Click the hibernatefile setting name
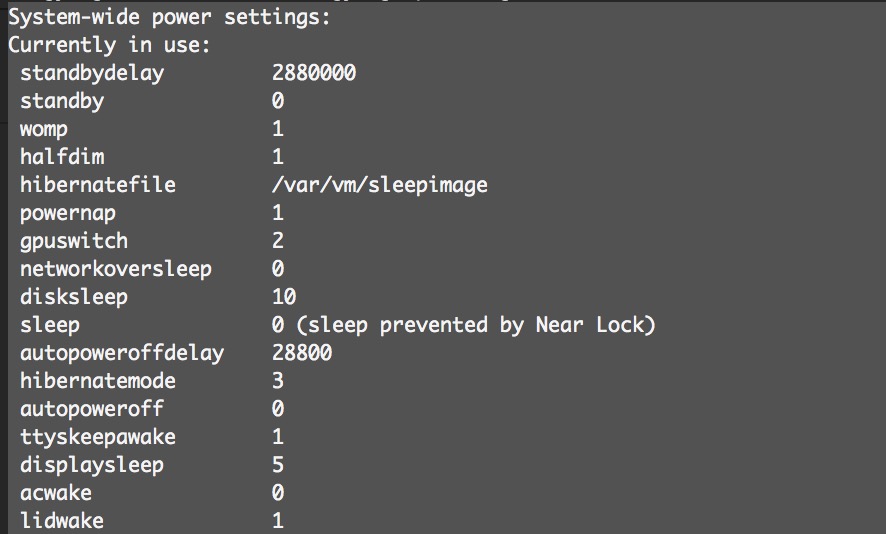This screenshot has height=534, width=886. [x=97, y=185]
